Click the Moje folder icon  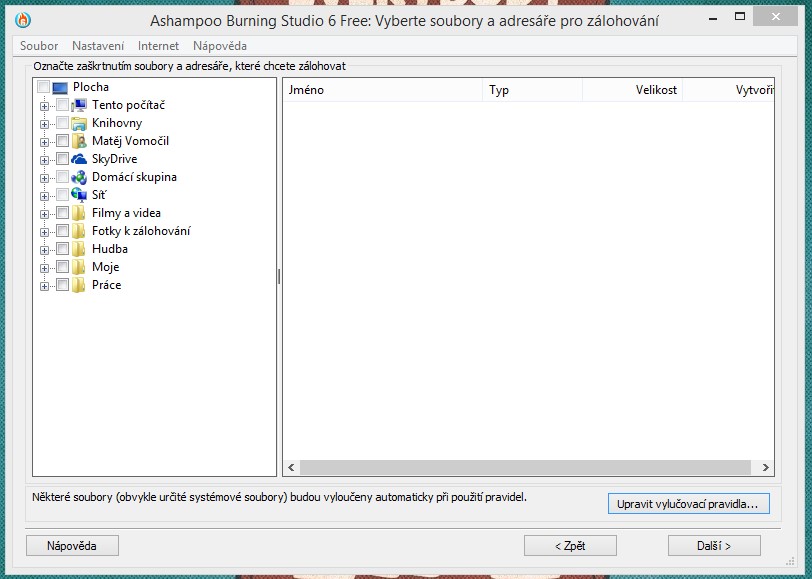coord(79,267)
